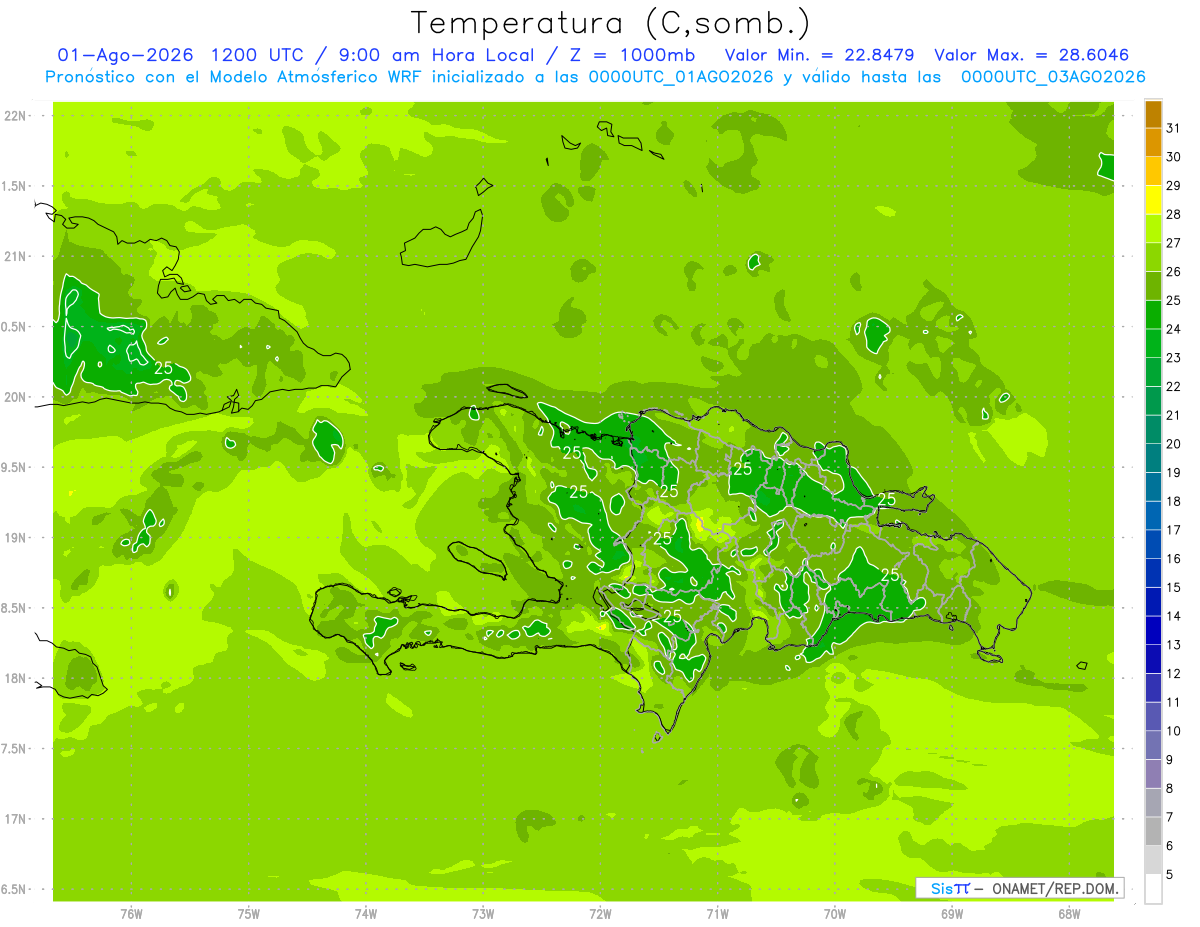Click the 73W longitude axis label
The width and height of the screenshot is (1200, 927).
(x=483, y=914)
